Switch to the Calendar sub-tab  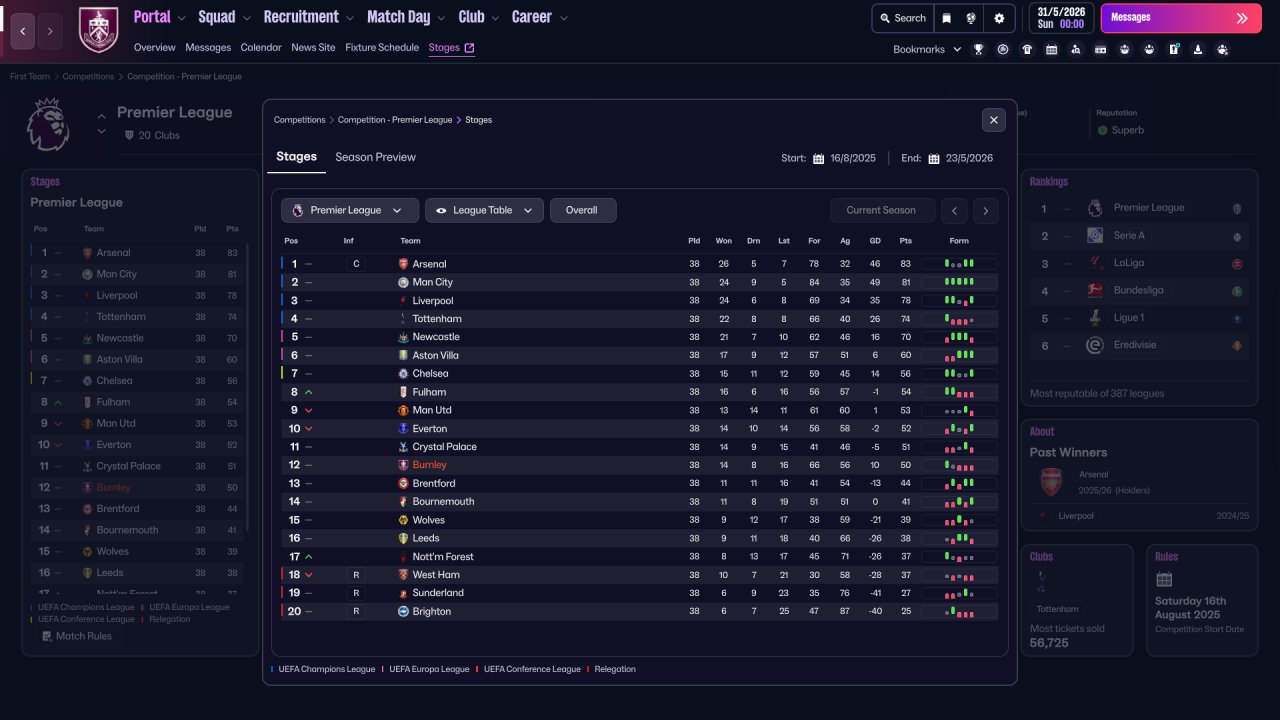click(x=261, y=48)
